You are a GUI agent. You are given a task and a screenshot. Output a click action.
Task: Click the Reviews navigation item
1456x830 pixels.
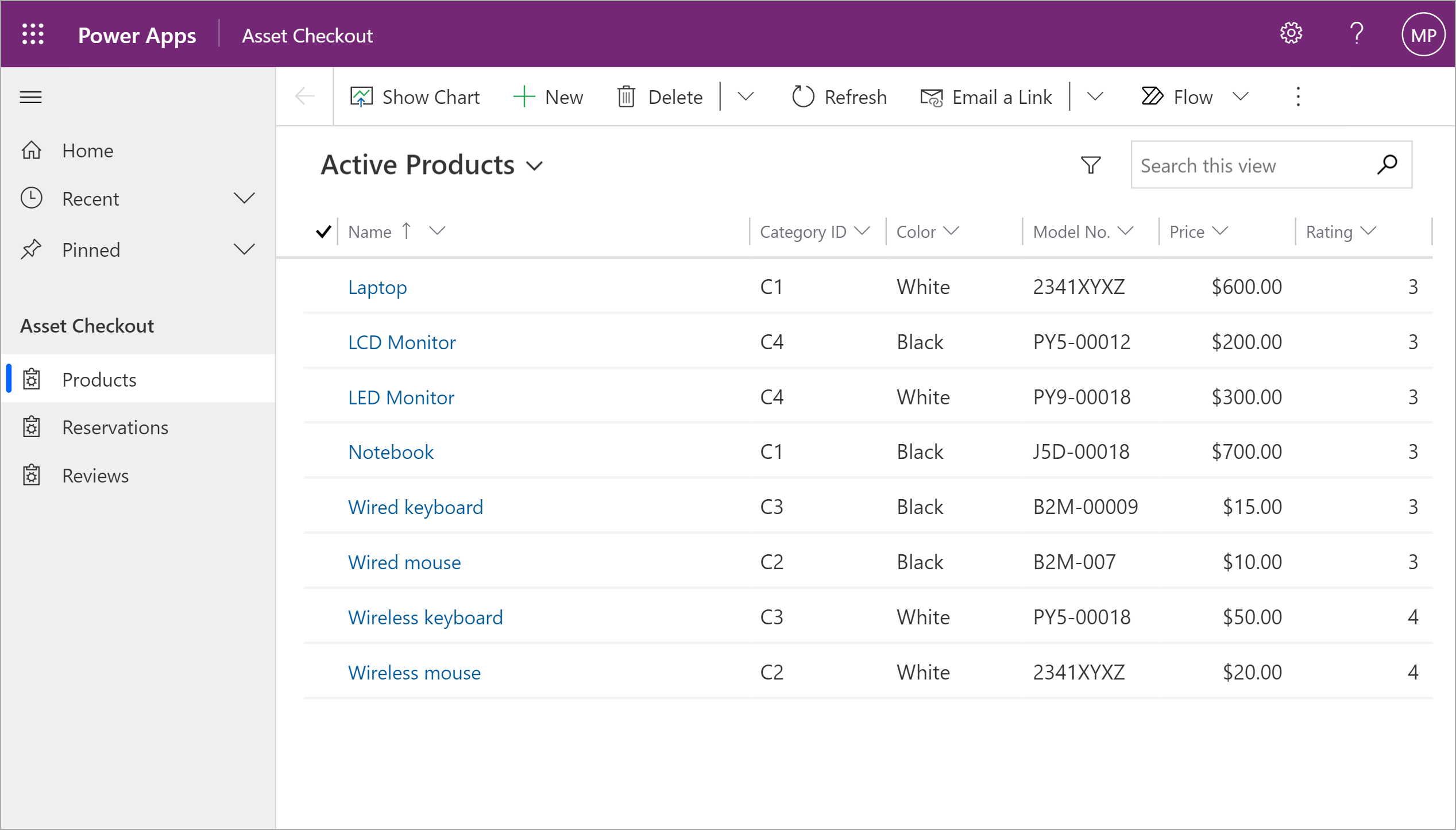pos(96,475)
